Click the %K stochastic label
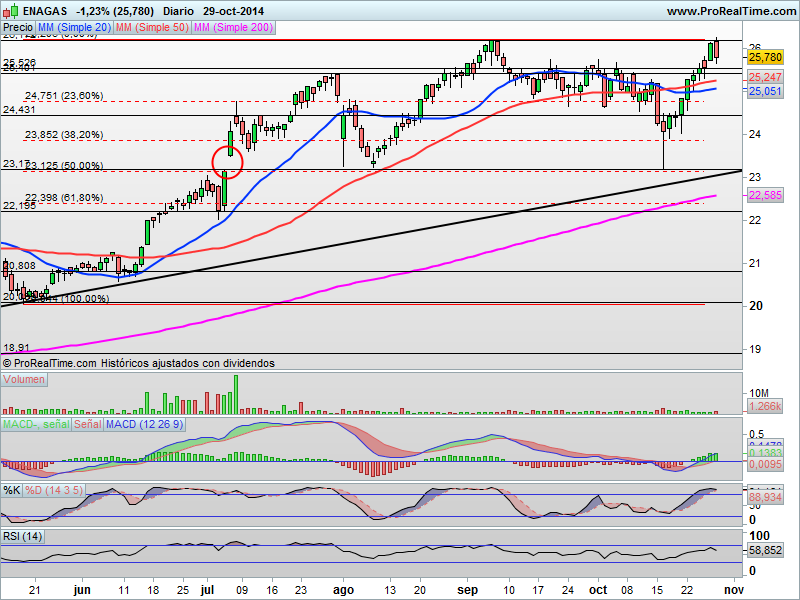 click(x=12, y=491)
